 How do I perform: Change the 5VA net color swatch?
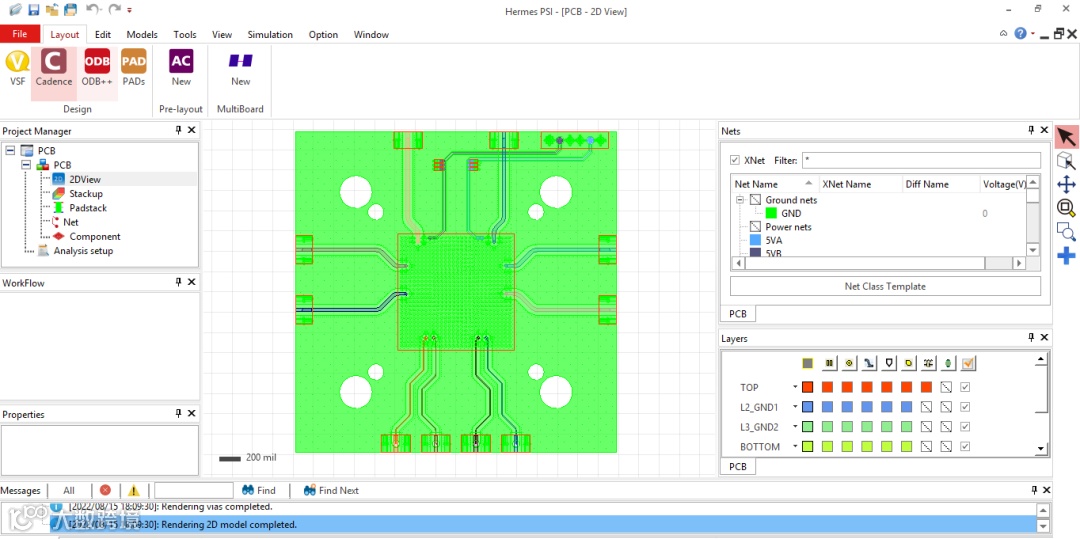(x=755, y=240)
